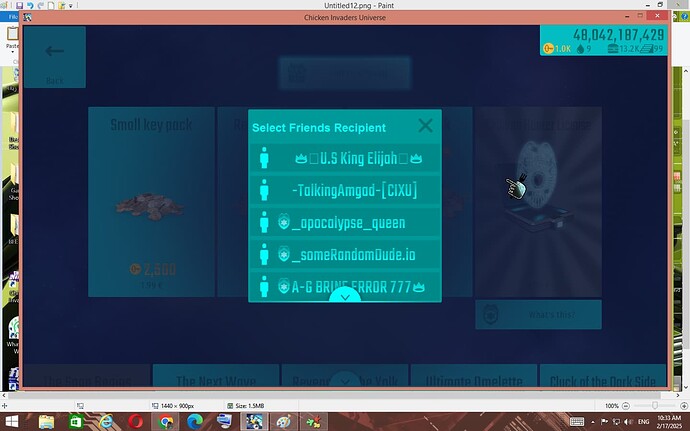
Task: Switch to Paint palette taskbar icon
Action: click(x=284, y=421)
